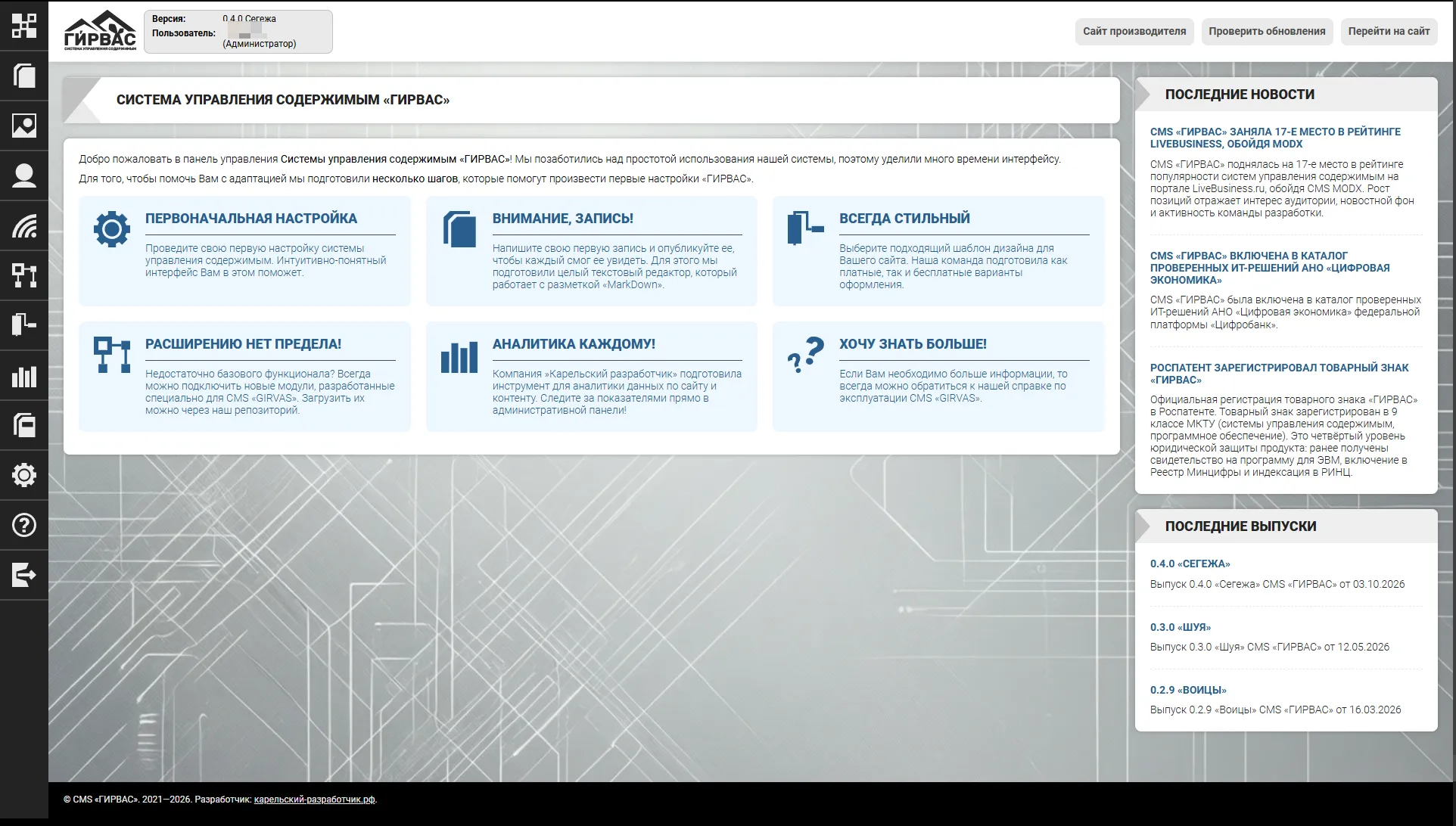Open the RSS feed icon in sidebar

[x=24, y=225]
